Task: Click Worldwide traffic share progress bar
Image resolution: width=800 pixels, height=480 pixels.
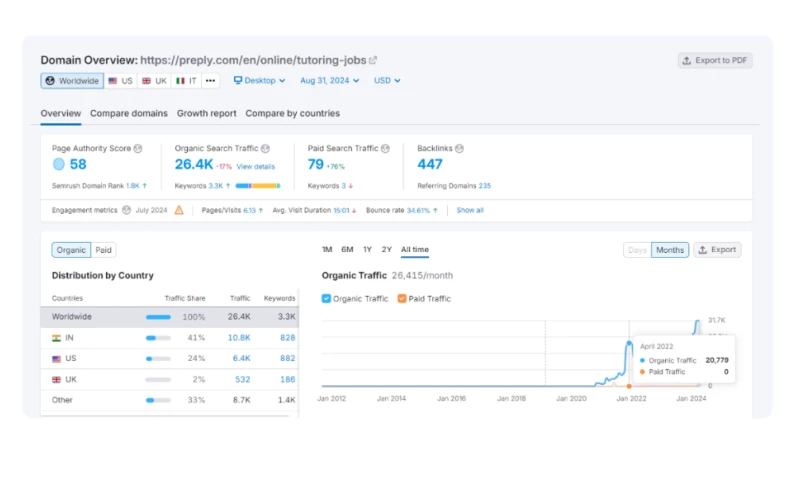Action: pos(158,317)
